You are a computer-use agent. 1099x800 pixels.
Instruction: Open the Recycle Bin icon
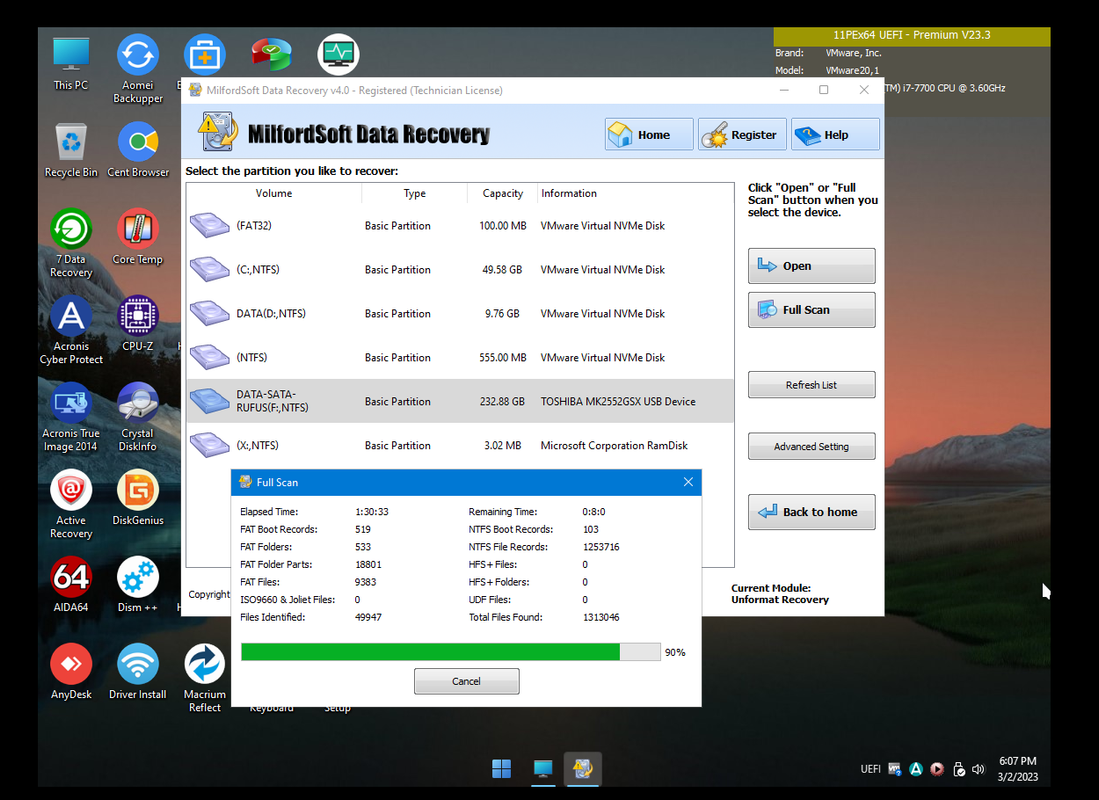[71, 150]
